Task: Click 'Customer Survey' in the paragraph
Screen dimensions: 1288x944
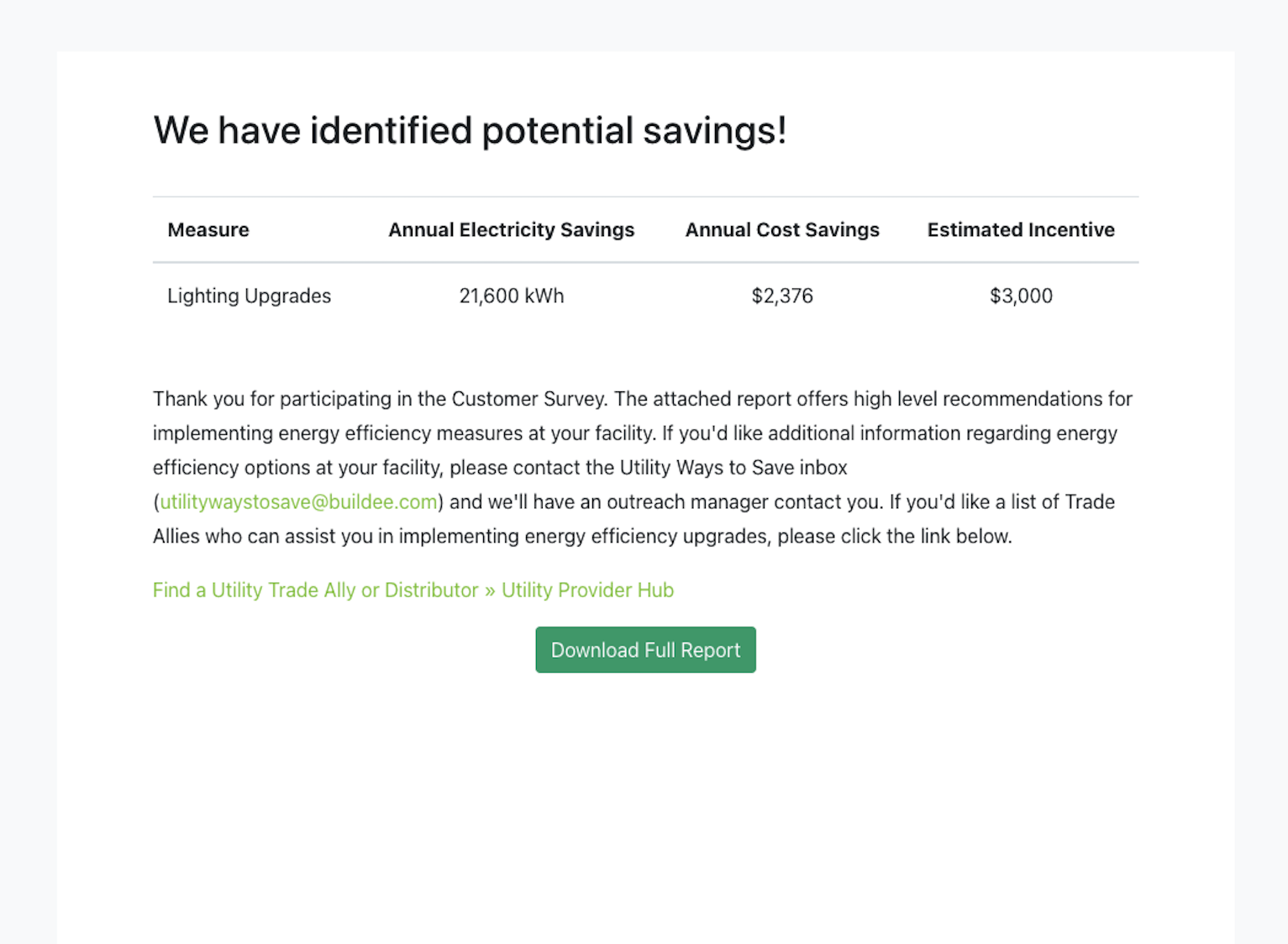Action: (528, 399)
